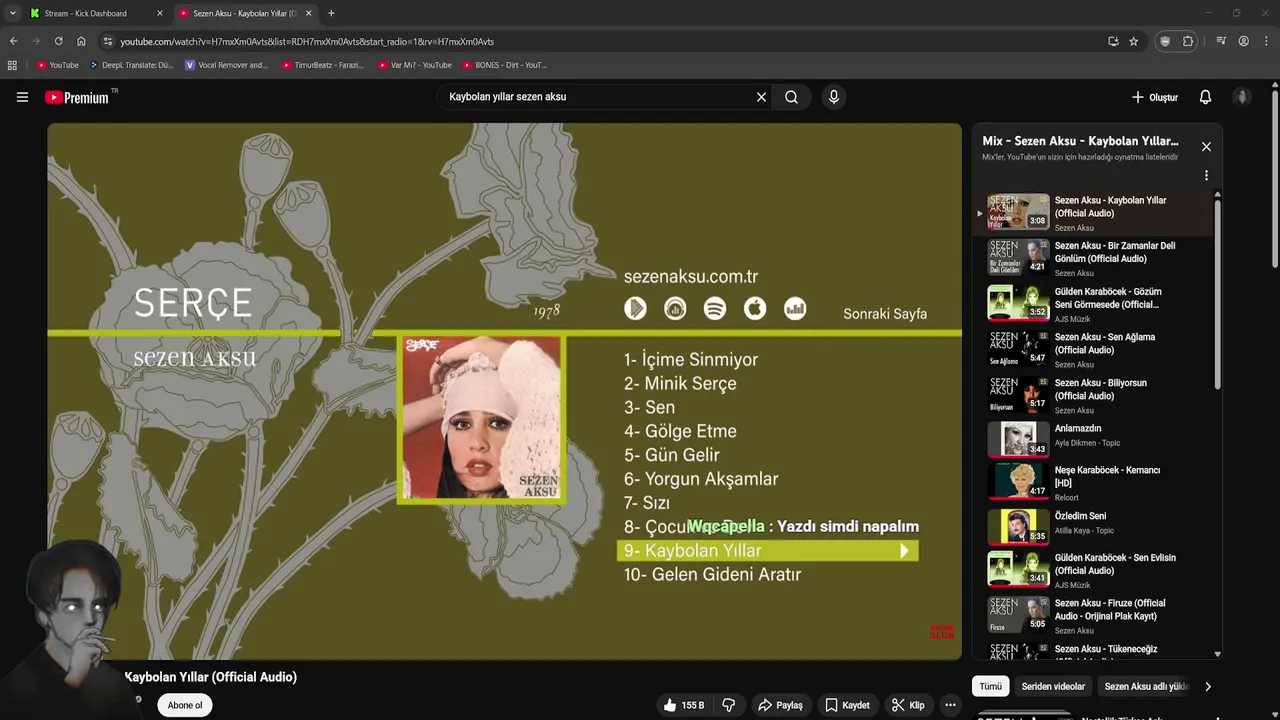
Task: Dislike the video with thumbs down
Action: pos(729,705)
